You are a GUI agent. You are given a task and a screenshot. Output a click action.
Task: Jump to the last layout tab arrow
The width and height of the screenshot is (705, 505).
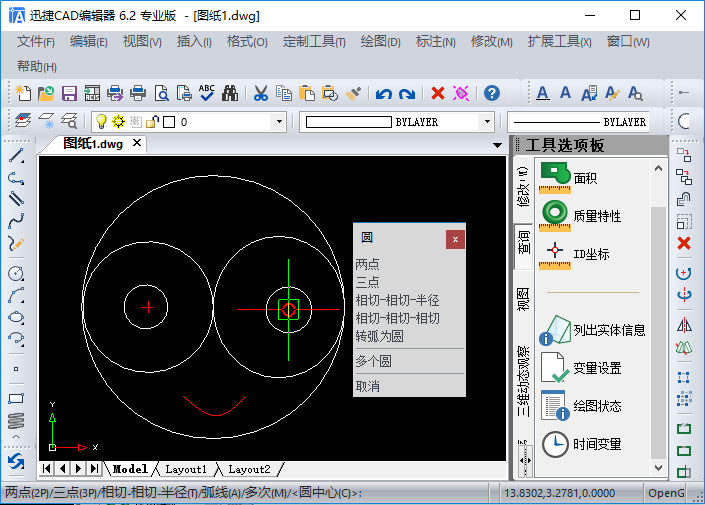pos(94,469)
